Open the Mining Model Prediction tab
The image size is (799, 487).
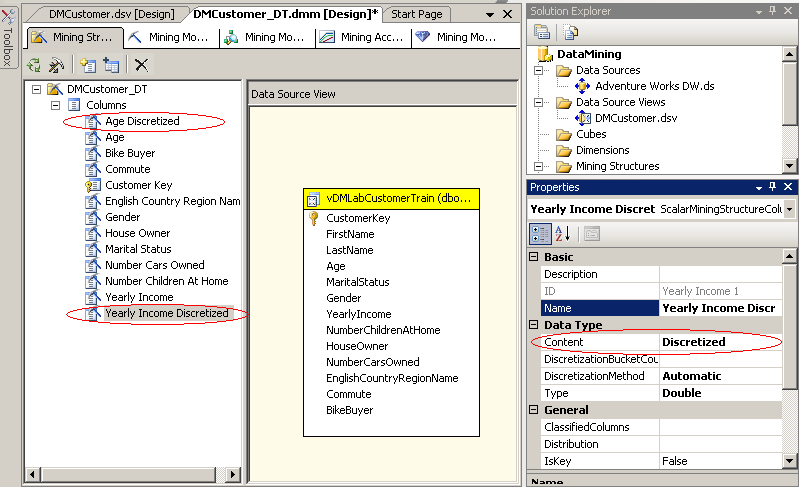click(x=459, y=37)
